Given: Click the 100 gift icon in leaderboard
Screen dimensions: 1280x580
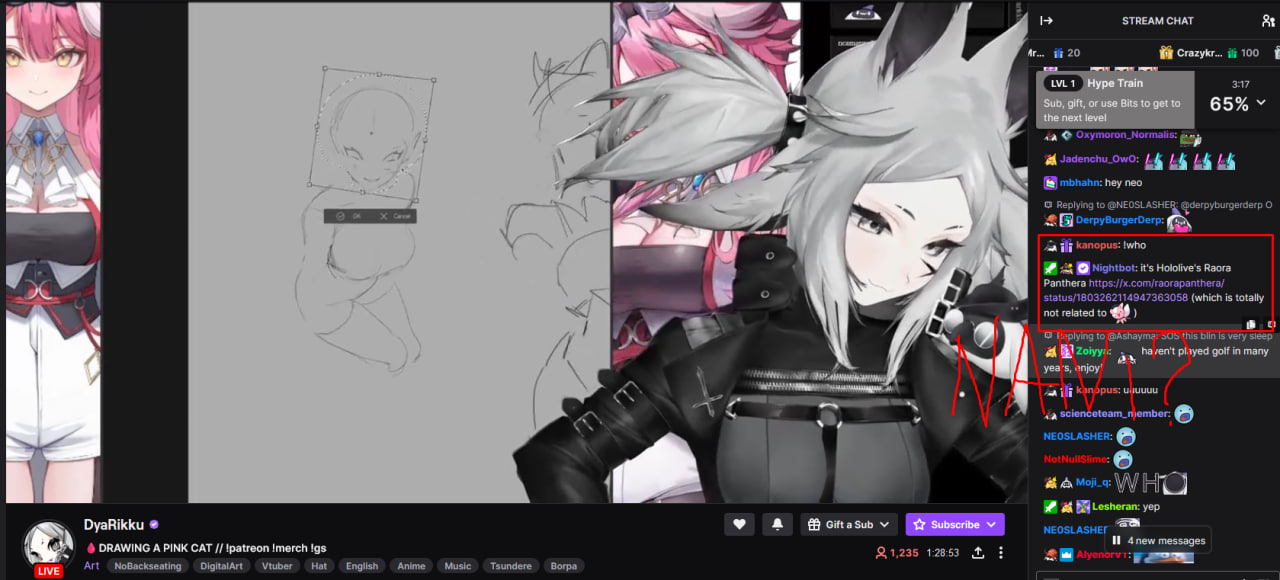Looking at the screenshot, I should coord(1231,53).
